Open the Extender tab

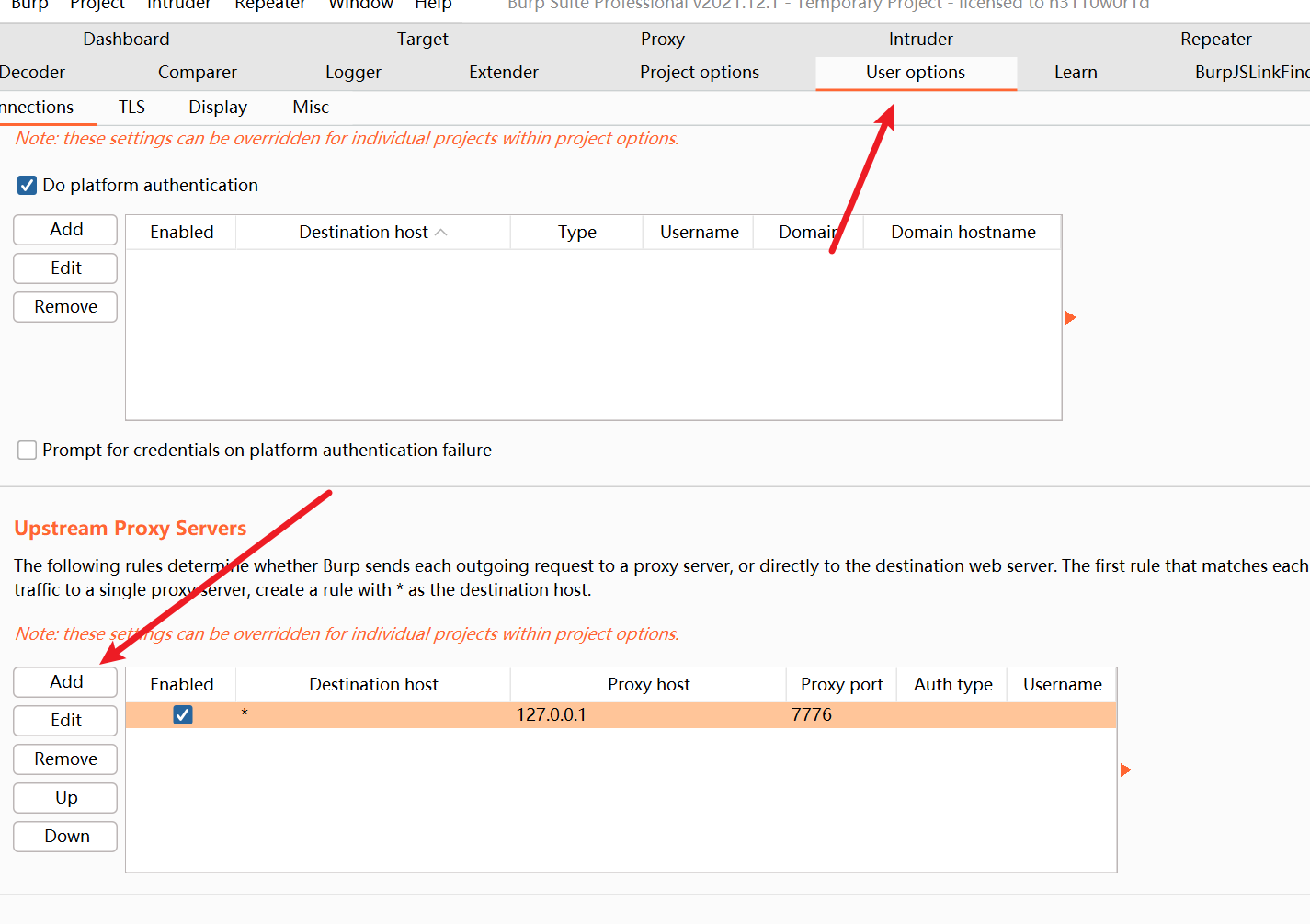(504, 72)
